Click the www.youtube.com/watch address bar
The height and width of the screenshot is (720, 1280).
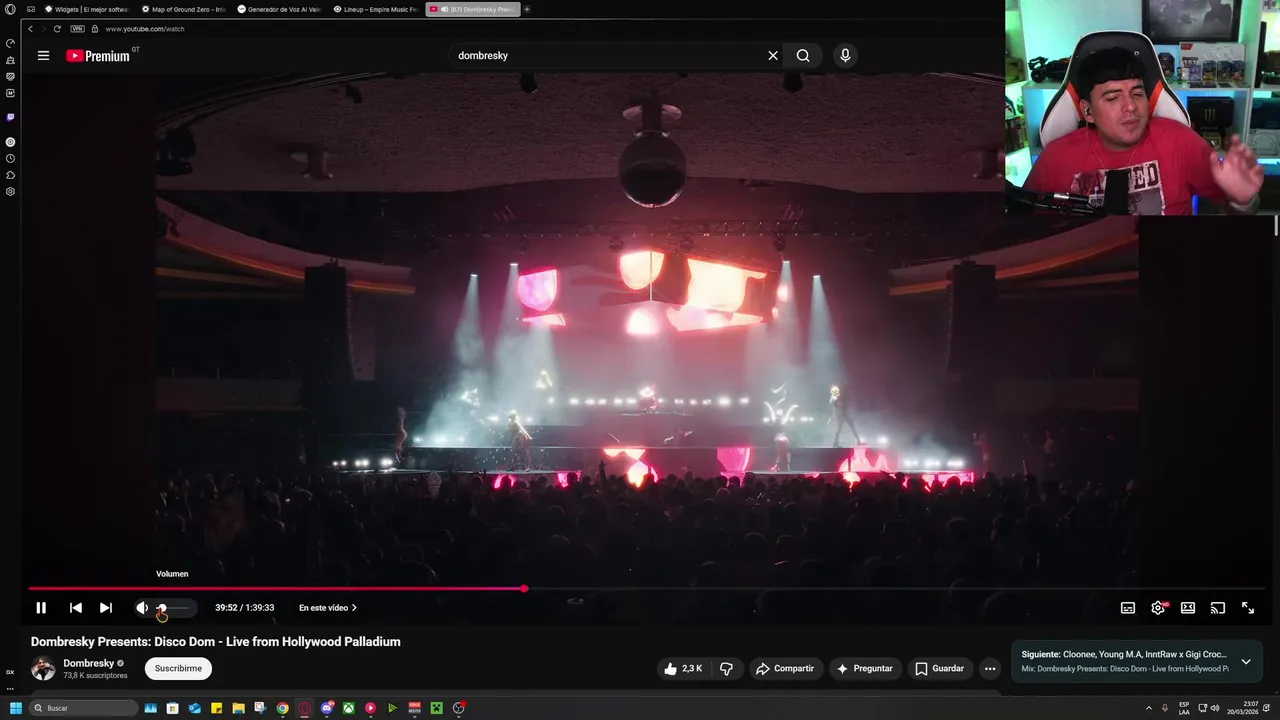point(145,29)
